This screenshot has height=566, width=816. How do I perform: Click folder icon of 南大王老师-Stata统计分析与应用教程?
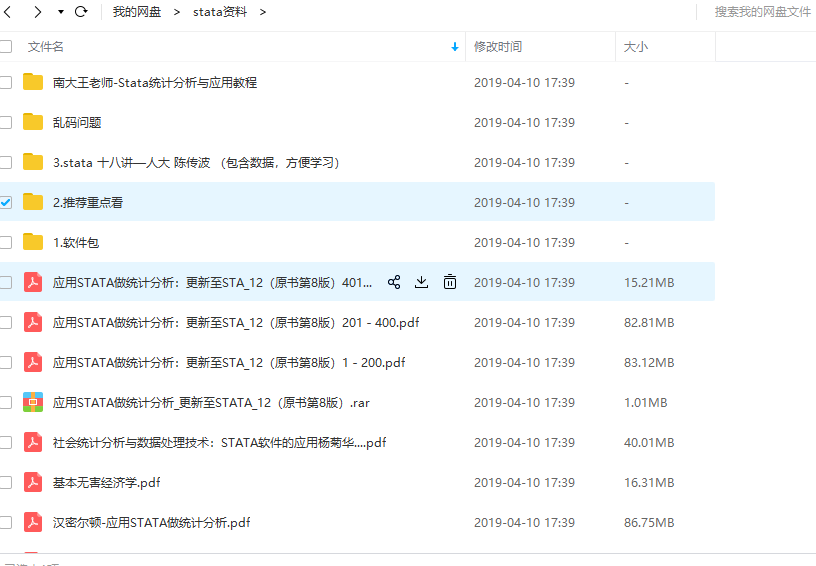coord(33,82)
